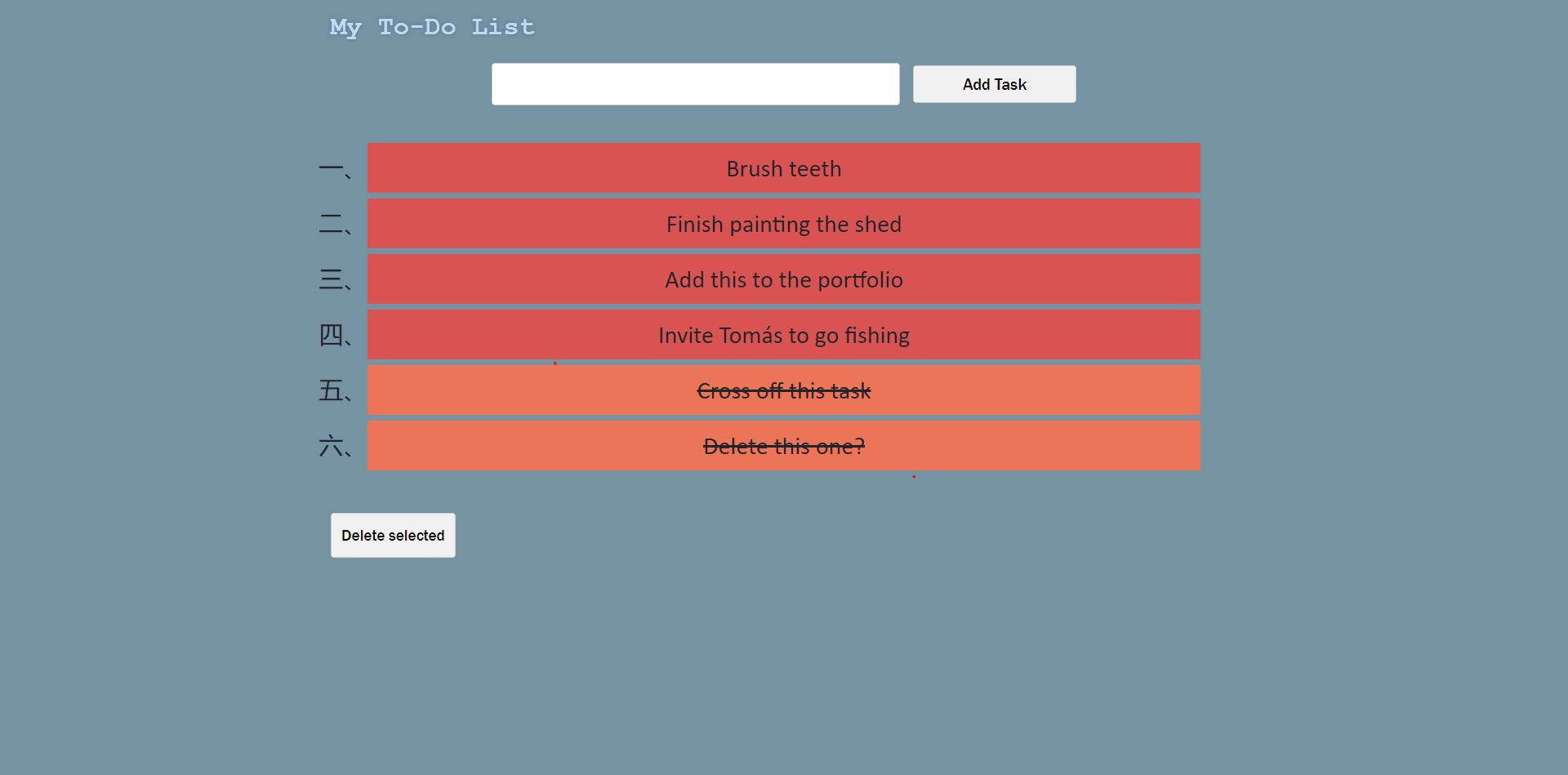The image size is (1568, 775).
Task: Click the My To-Do List heading
Action: [x=432, y=27]
